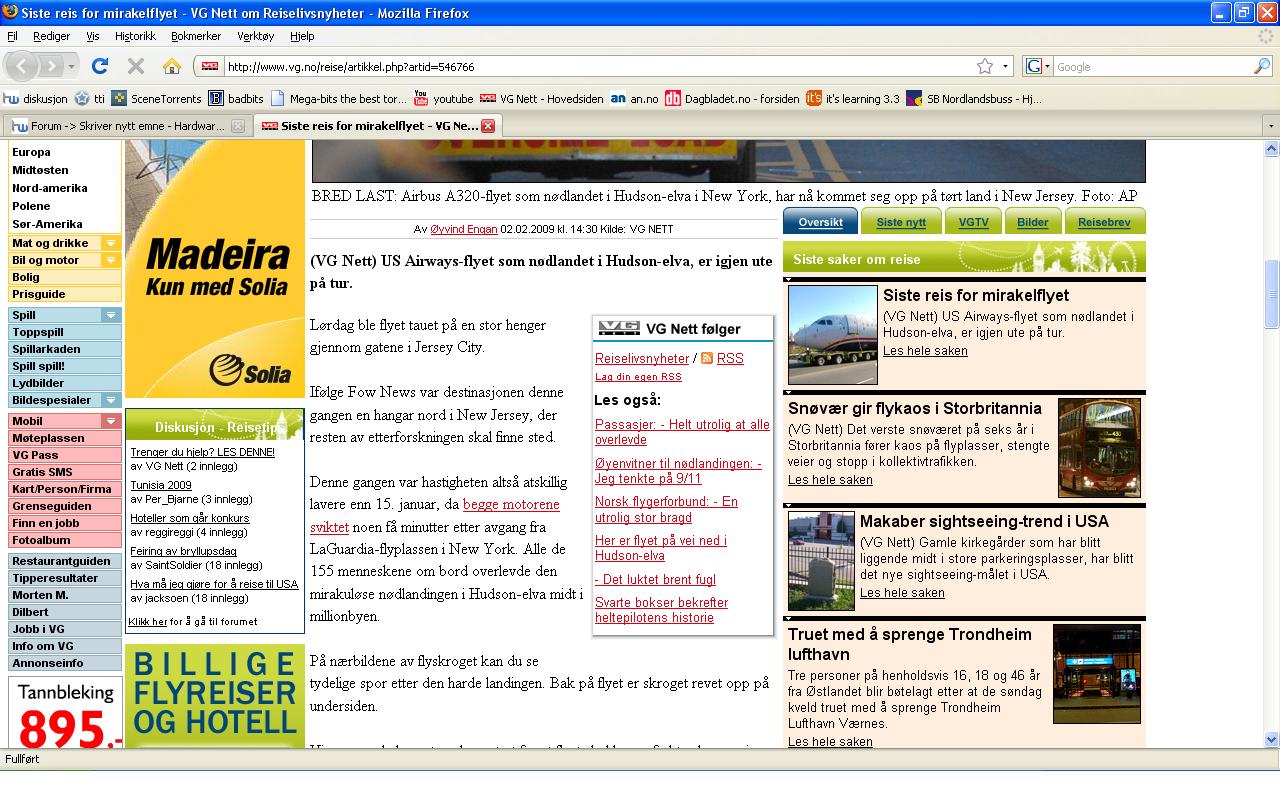The width and height of the screenshot is (1280, 800).
Task: Open the badbits bookmark
Action: pos(236,99)
